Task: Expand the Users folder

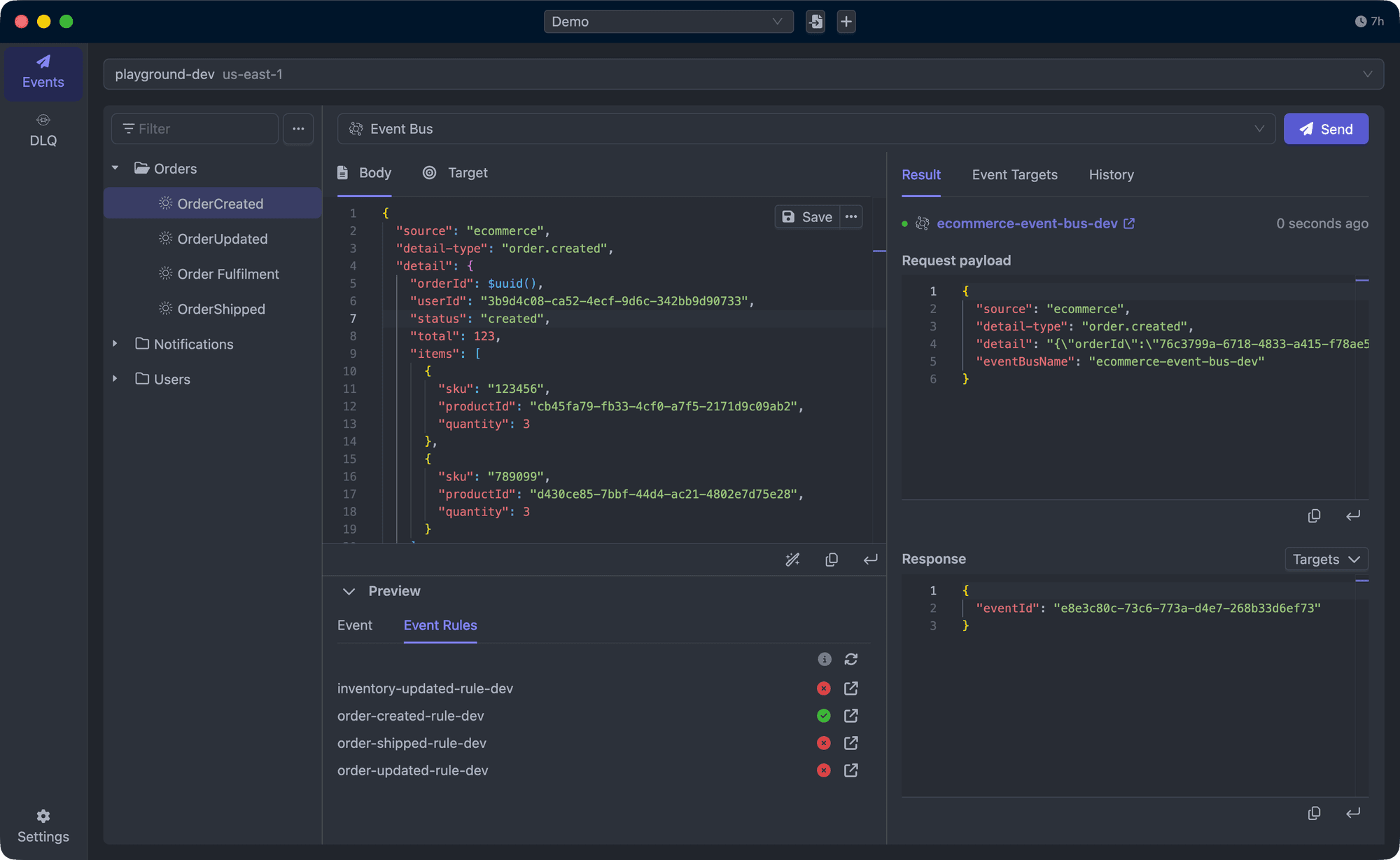Action: (115, 379)
